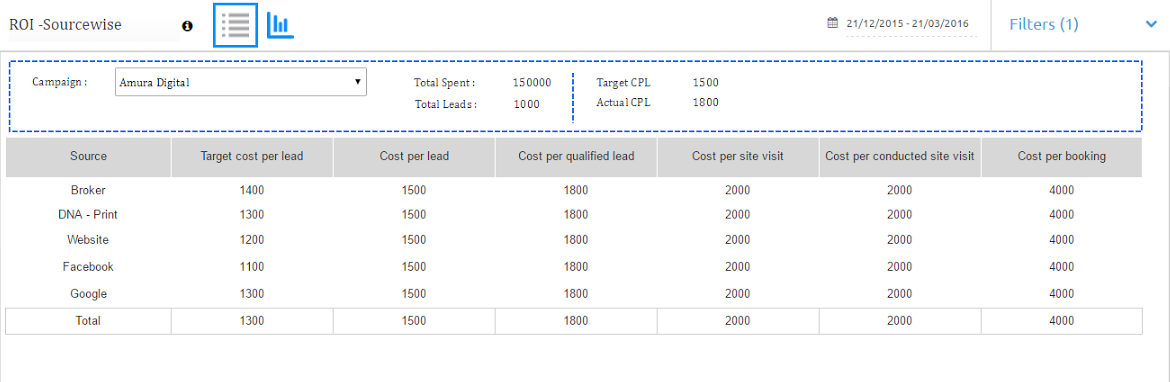The height and width of the screenshot is (382, 1170).
Task: Expand Filters using the chevron arrow
Action: click(1151, 25)
